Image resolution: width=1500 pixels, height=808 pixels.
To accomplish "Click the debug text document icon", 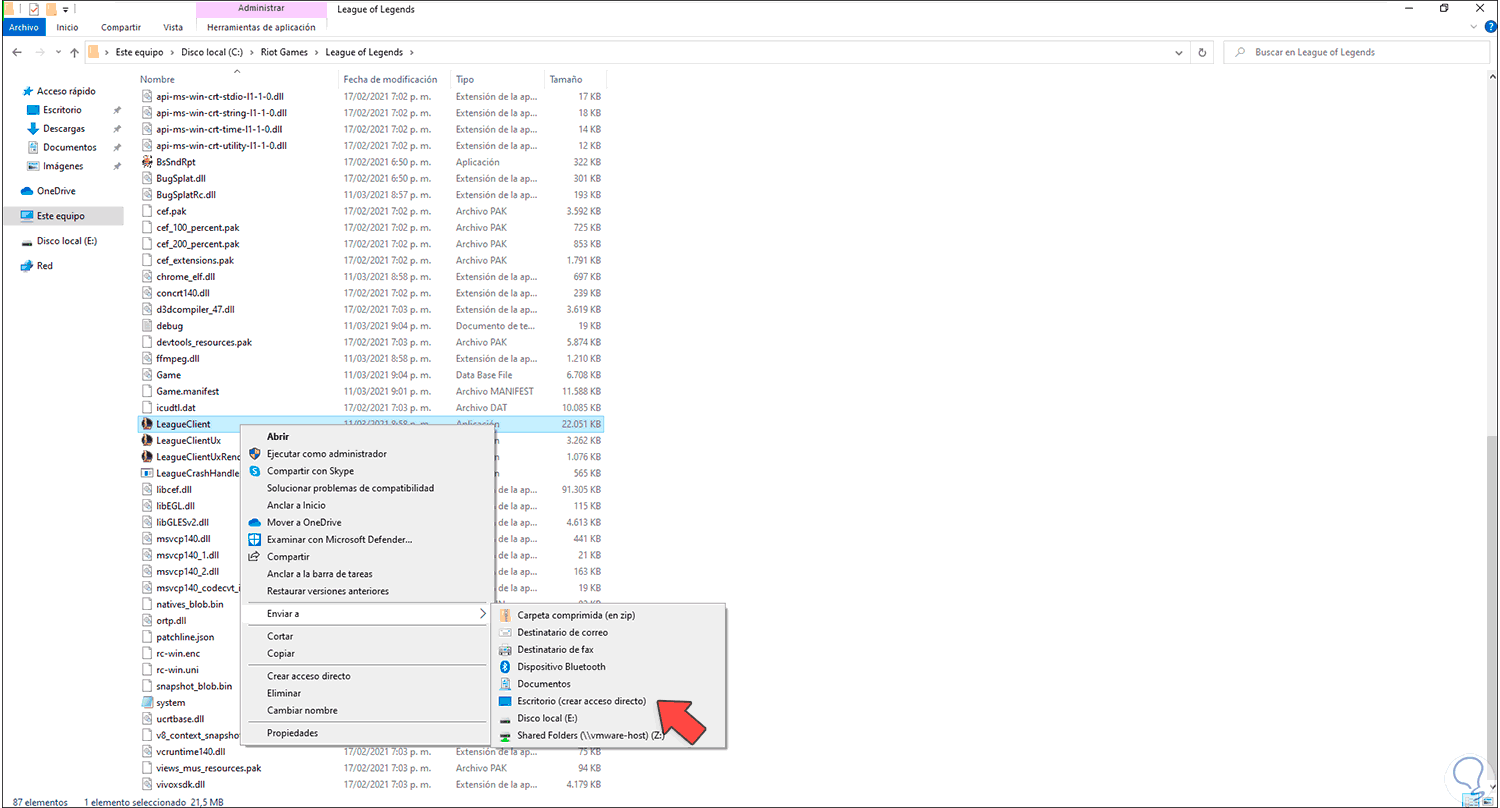I will pos(147,326).
